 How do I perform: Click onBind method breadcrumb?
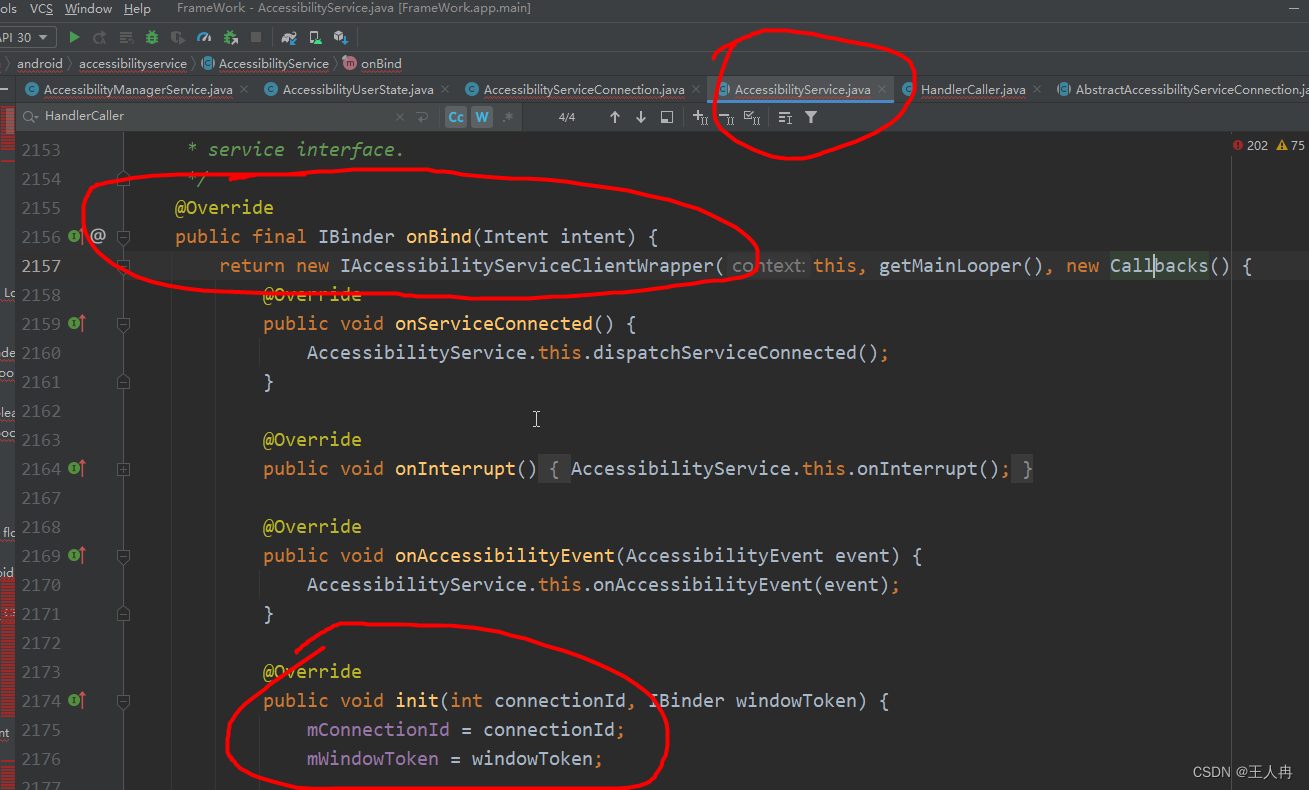pyautogui.click(x=372, y=64)
